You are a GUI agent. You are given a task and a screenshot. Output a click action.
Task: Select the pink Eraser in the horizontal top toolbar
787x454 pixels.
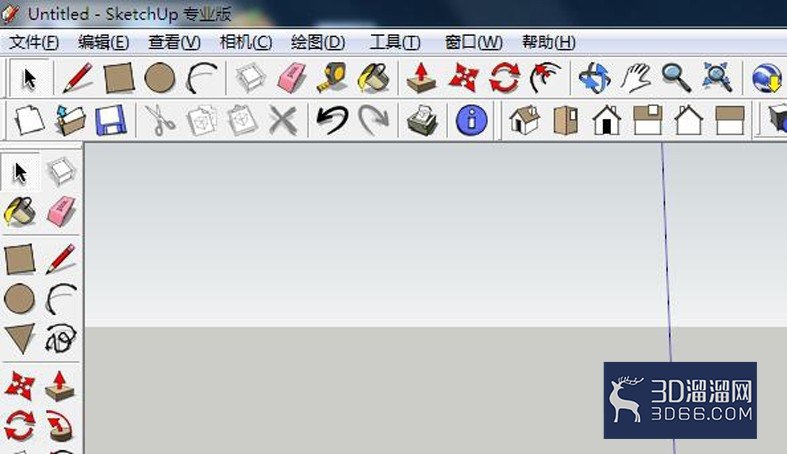292,78
